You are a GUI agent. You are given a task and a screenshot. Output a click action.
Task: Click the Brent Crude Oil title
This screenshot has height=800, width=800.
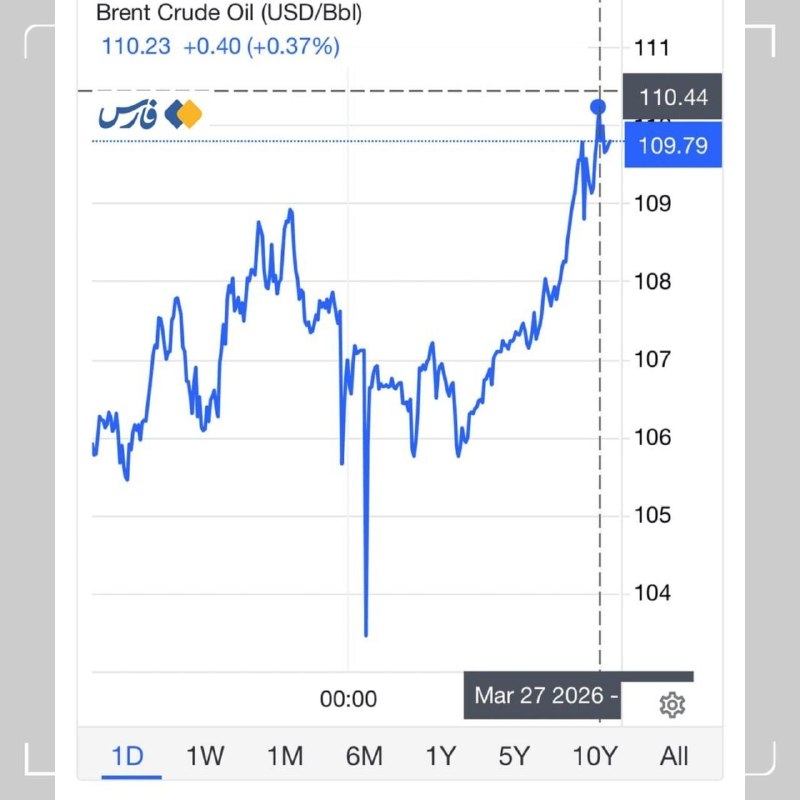[229, 13]
